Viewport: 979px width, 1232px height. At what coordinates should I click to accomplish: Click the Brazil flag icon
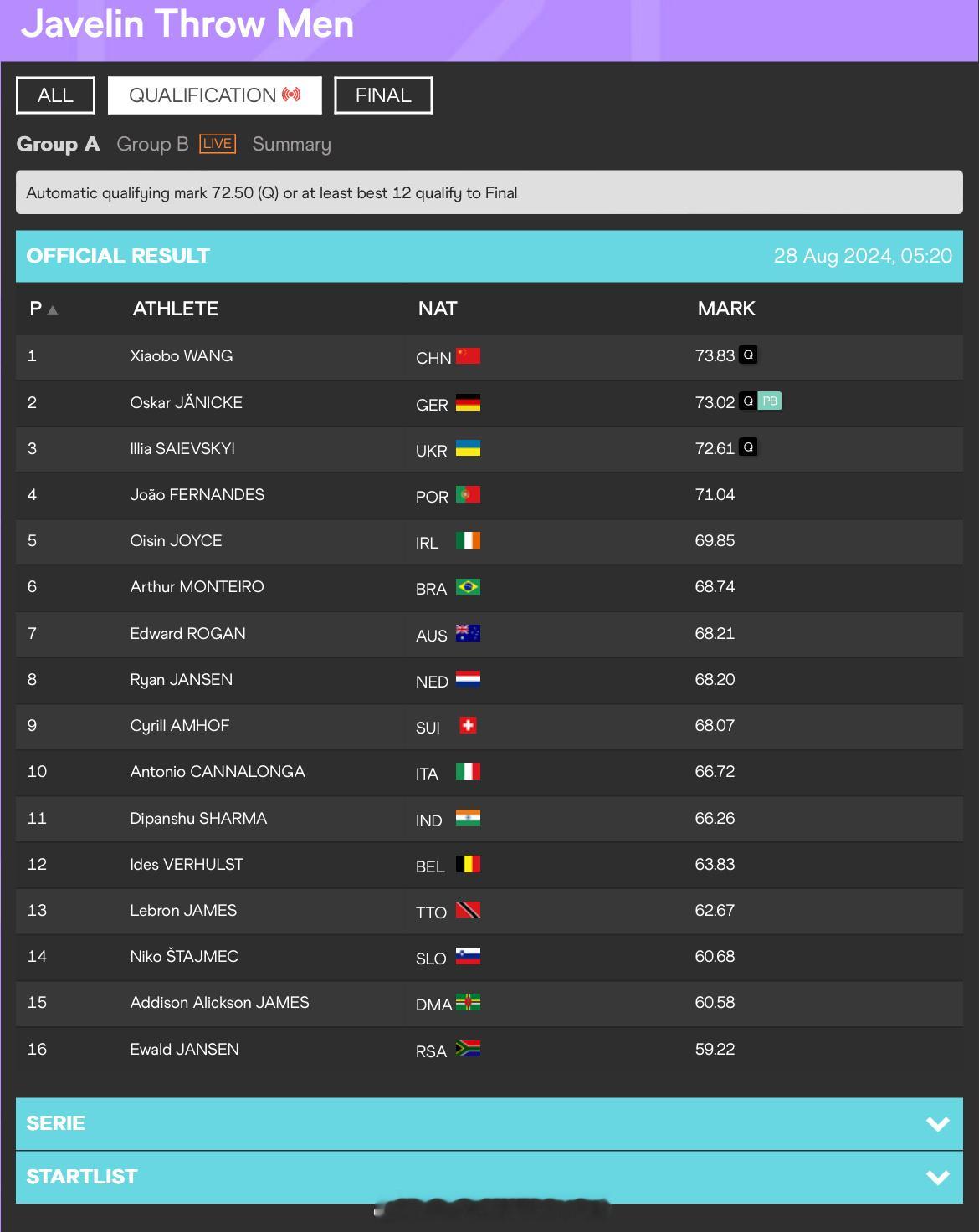(x=468, y=587)
